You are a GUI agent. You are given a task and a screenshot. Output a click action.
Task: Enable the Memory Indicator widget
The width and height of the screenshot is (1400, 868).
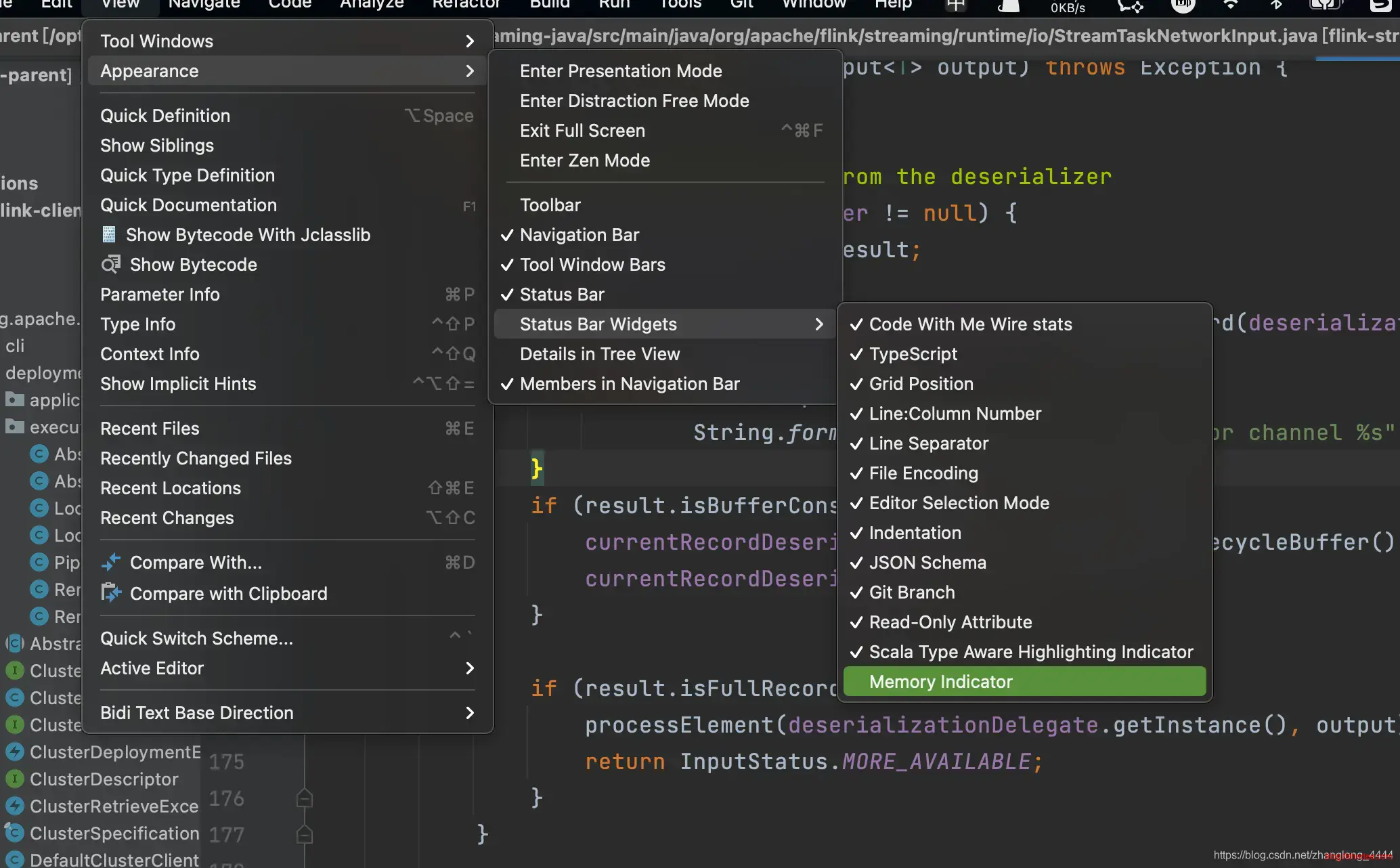pyautogui.click(x=941, y=682)
